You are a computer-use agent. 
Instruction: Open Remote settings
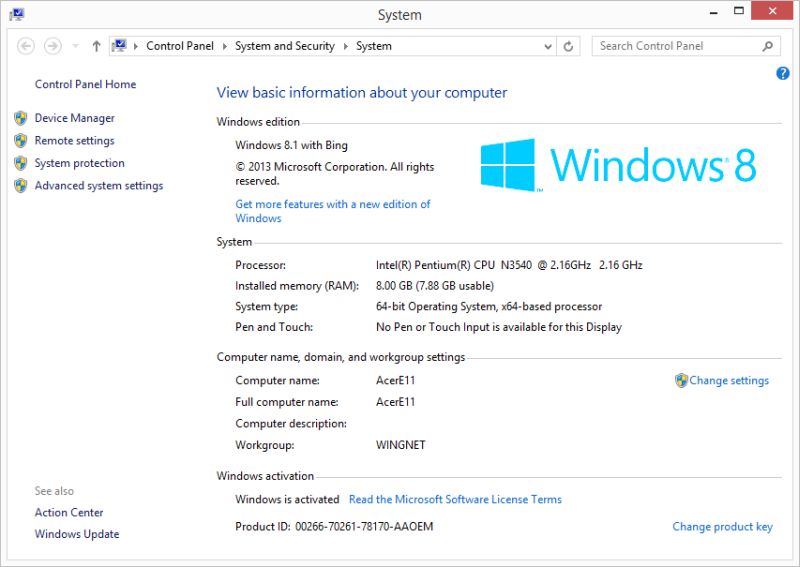coord(74,140)
